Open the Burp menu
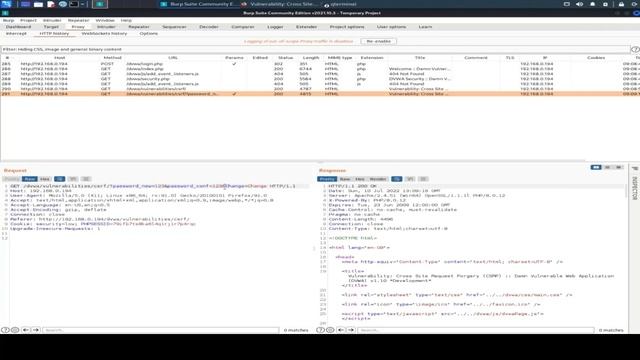This screenshot has height=360, width=640. (x=8, y=20)
